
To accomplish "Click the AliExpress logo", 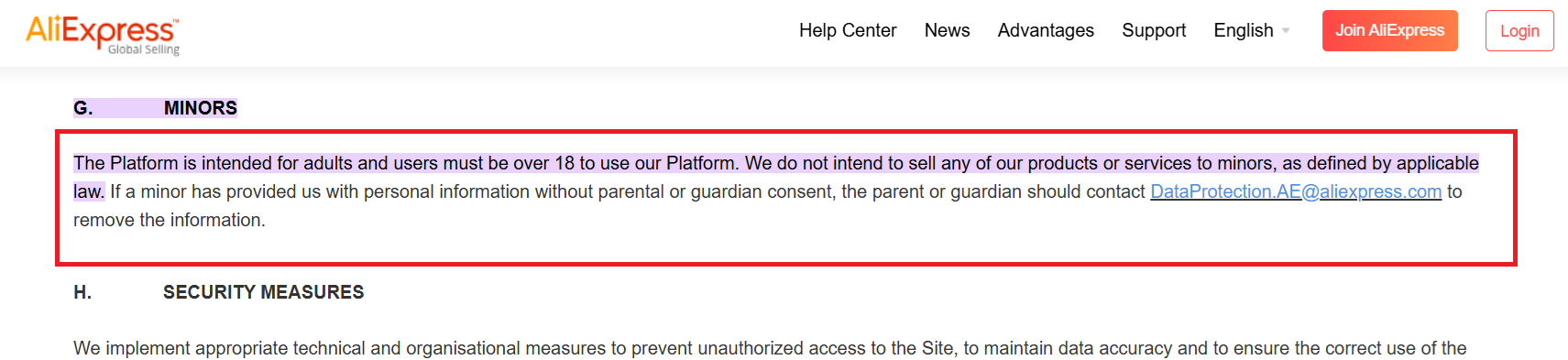I will pyautogui.click(x=103, y=35).
